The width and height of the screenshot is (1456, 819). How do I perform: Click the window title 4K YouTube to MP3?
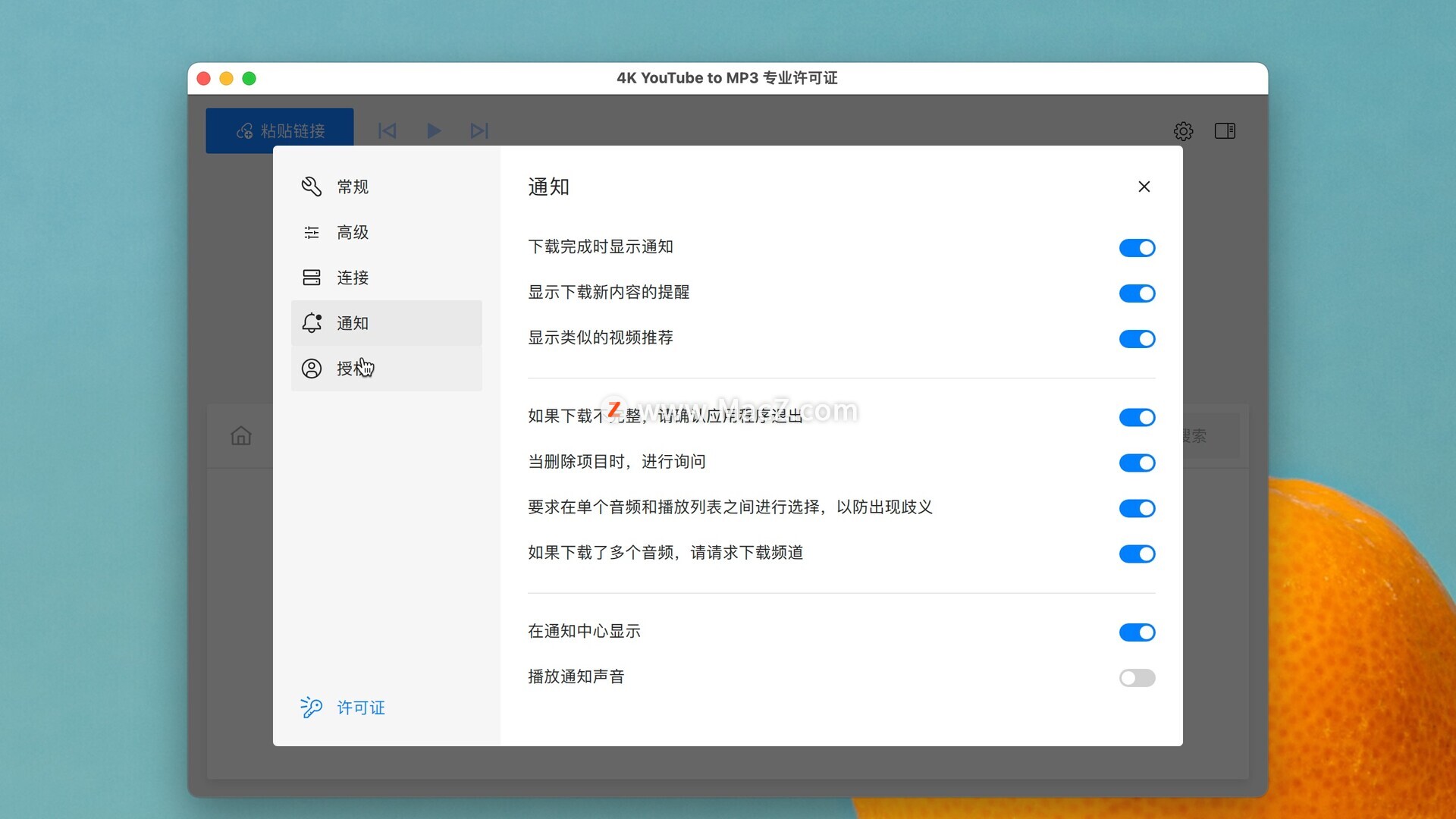coord(727,78)
